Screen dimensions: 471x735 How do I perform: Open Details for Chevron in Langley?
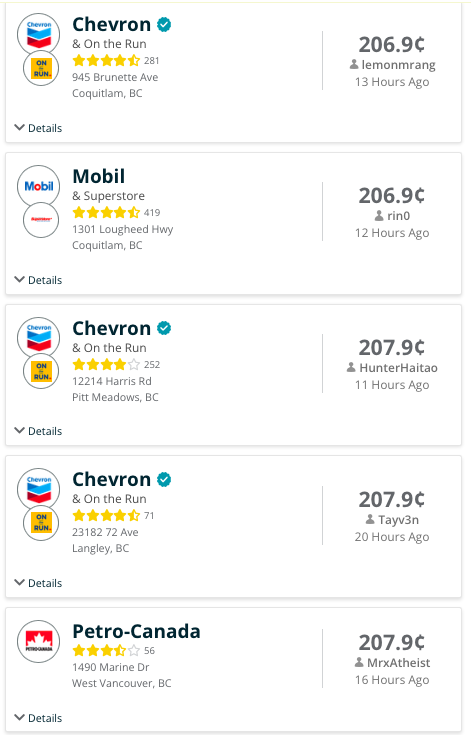(x=38, y=583)
